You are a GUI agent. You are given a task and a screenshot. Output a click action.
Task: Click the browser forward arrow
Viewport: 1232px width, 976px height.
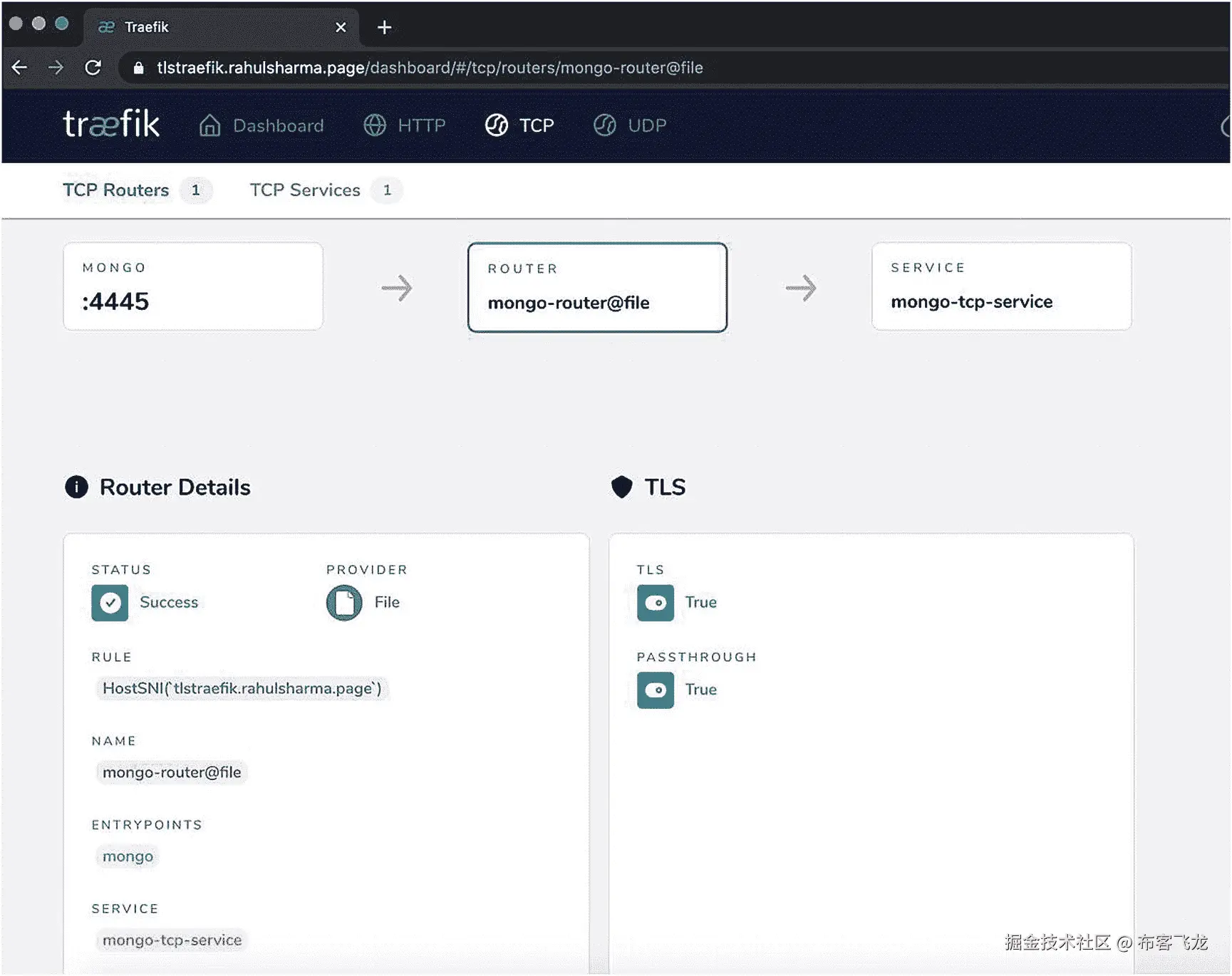point(56,68)
